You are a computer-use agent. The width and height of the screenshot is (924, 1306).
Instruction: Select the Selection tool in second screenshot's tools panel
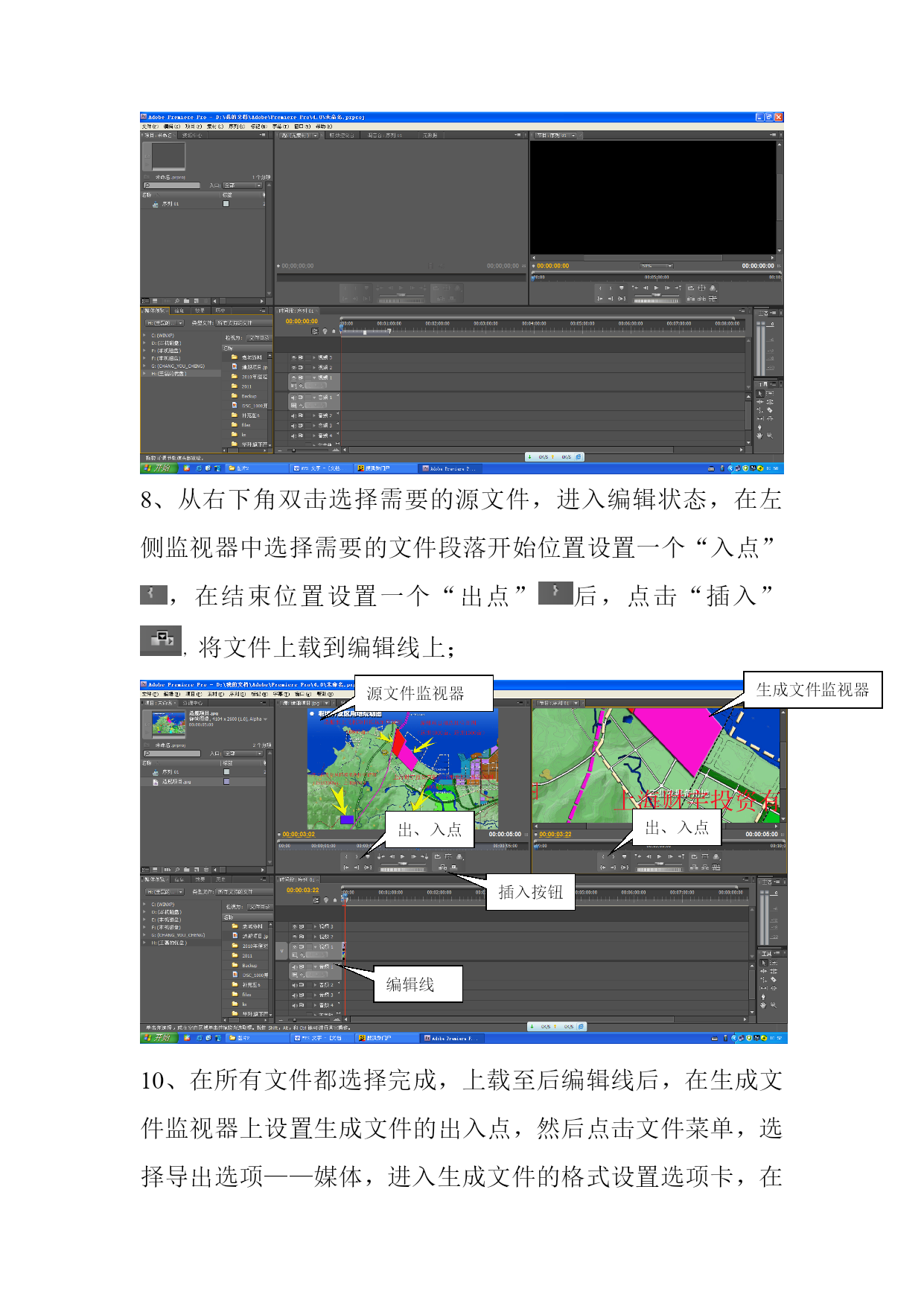(763, 963)
